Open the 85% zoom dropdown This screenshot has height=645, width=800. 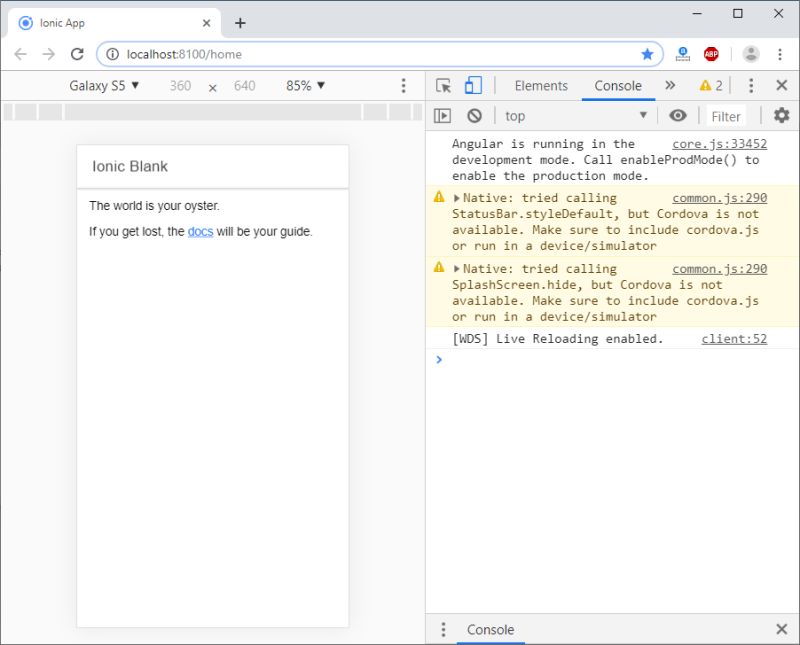coord(305,85)
